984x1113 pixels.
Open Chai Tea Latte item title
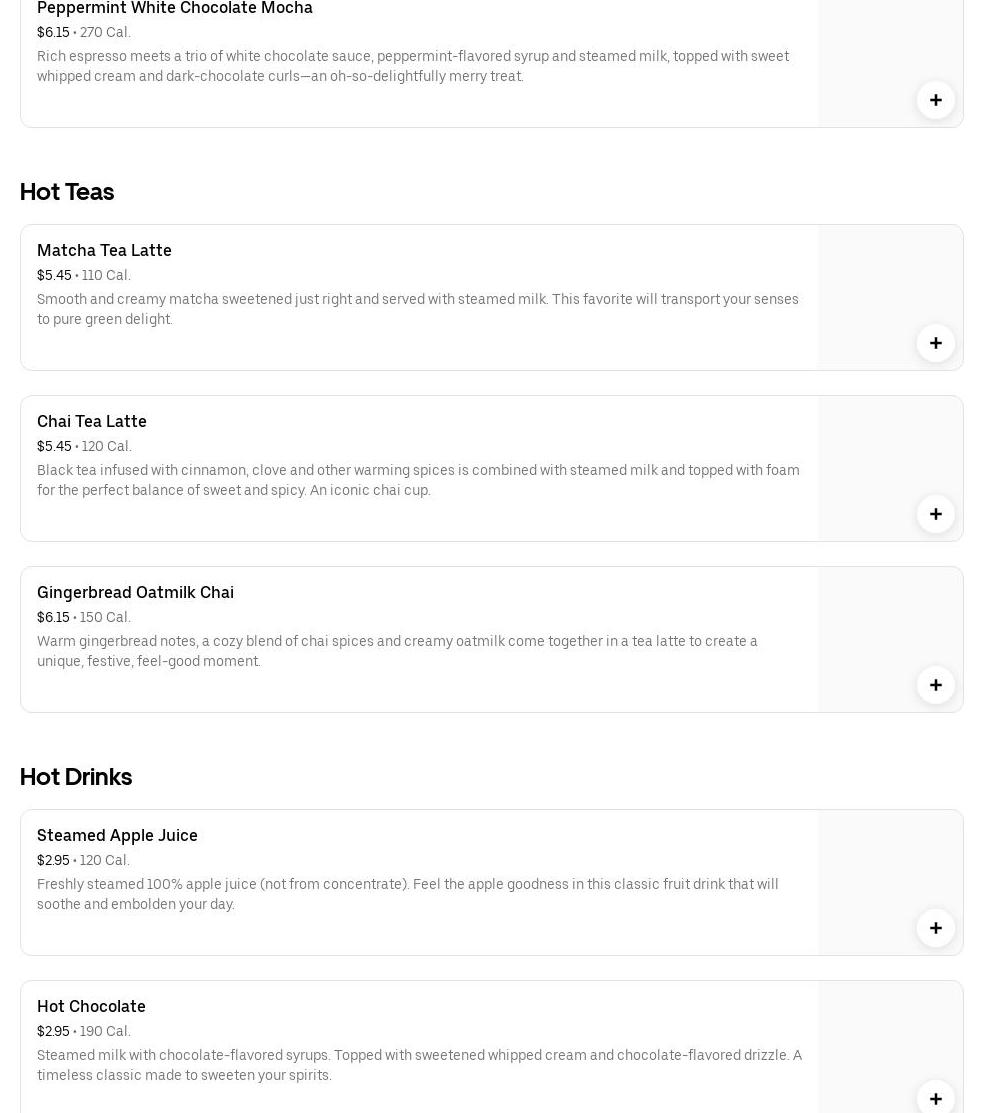coord(92,421)
